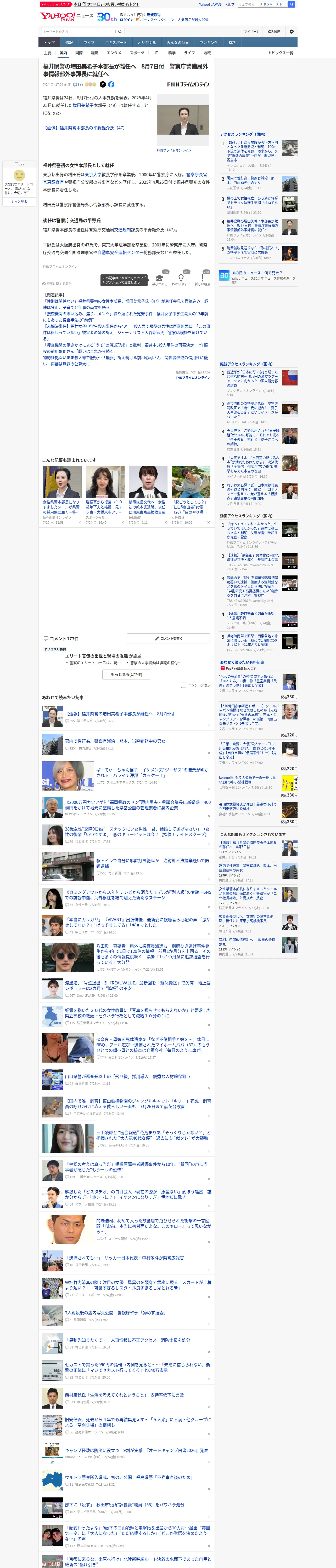The height and width of the screenshot is (1568, 336).
Task: Expand トピックス一覧 link
Action: tap(281, 53)
